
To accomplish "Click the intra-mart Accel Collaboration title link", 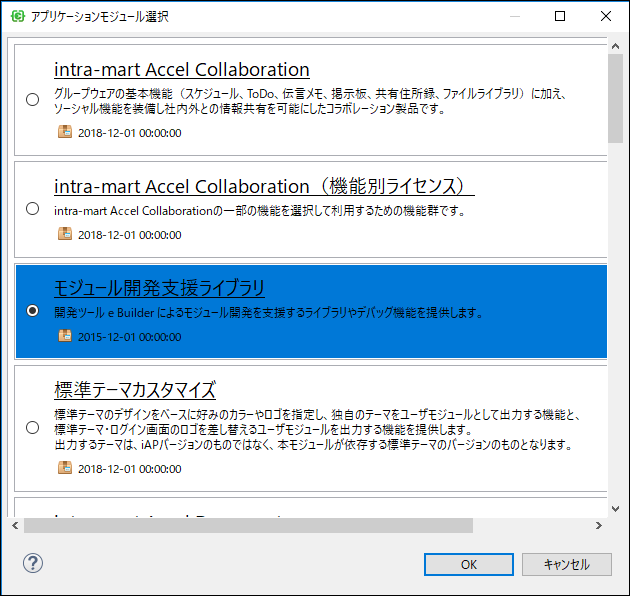I will [x=181, y=70].
